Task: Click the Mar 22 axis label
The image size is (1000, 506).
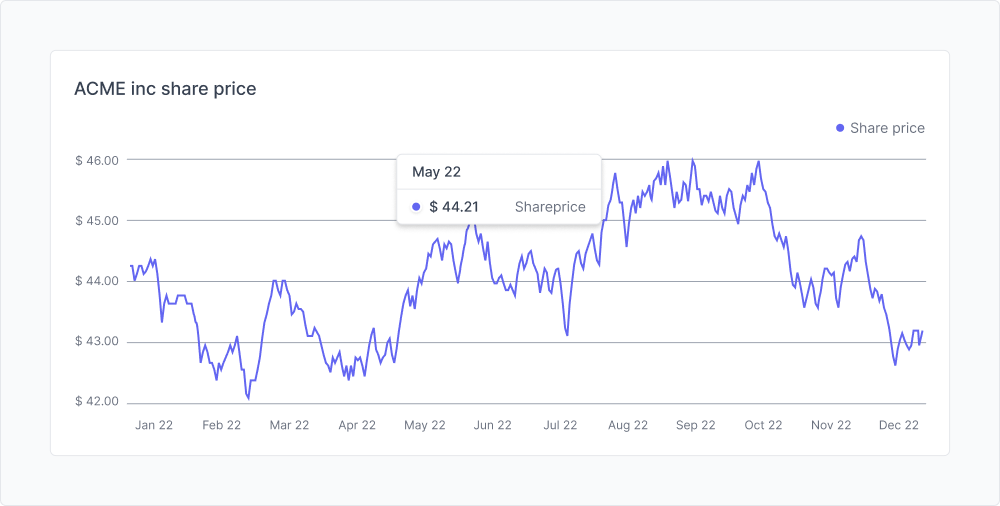Action: [289, 425]
